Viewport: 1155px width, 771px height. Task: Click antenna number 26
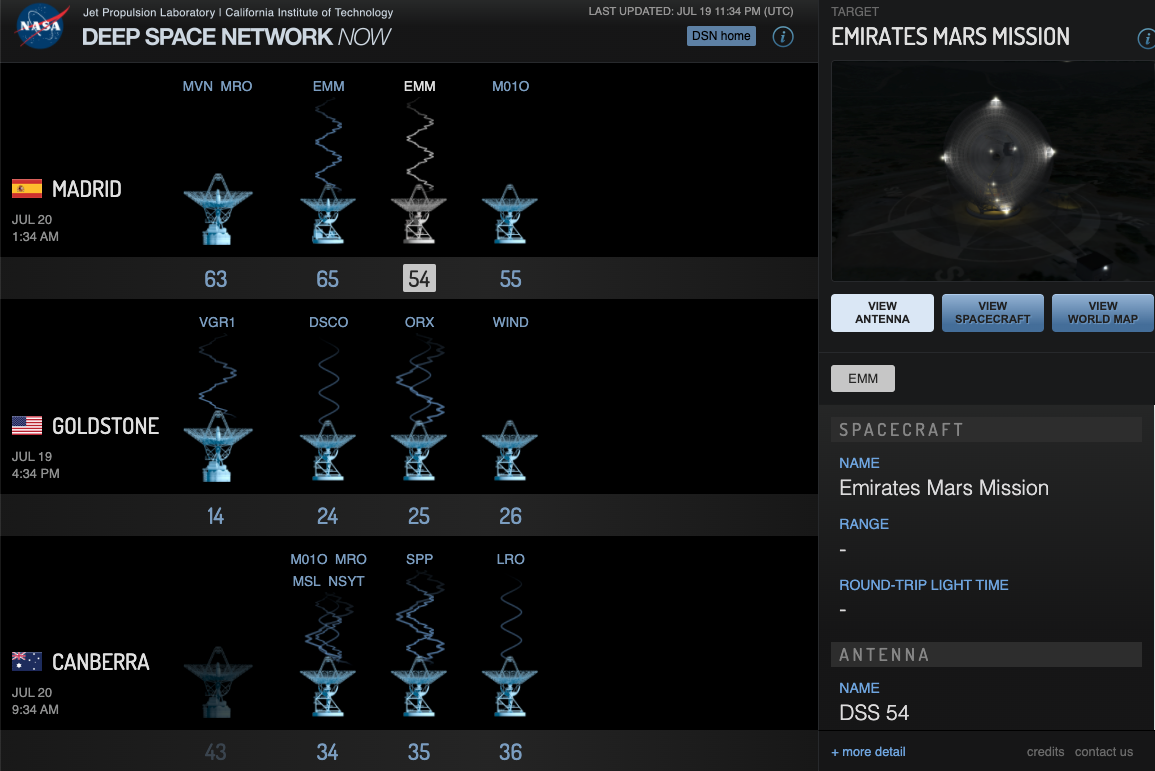click(x=510, y=516)
